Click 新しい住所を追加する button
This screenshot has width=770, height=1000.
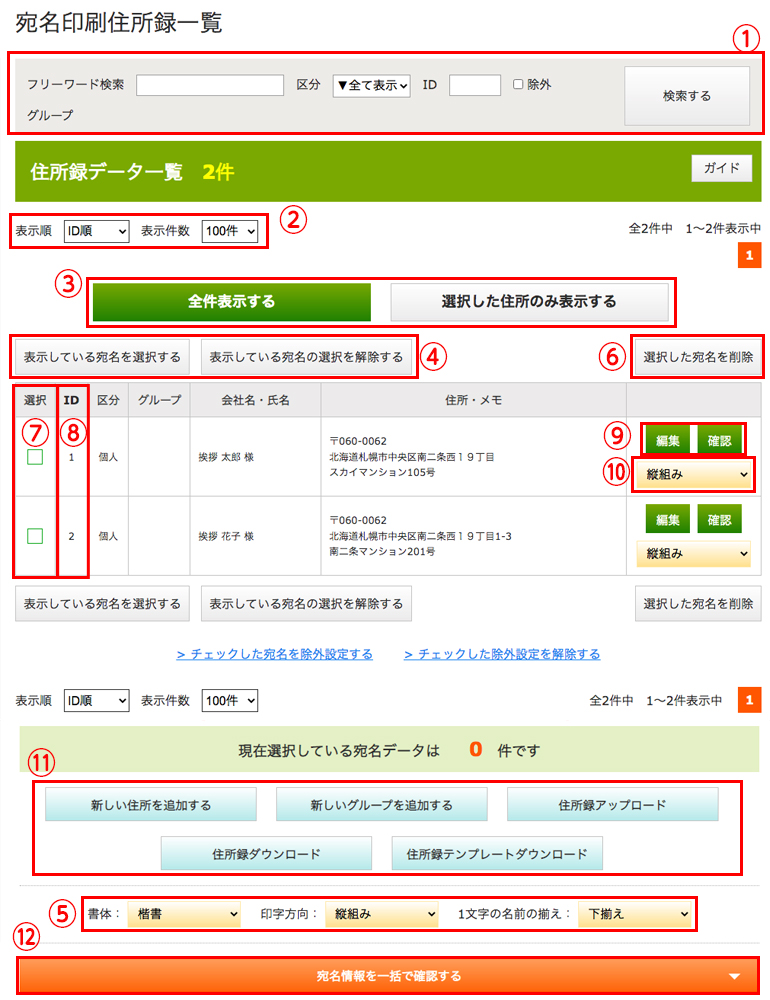click(x=151, y=805)
